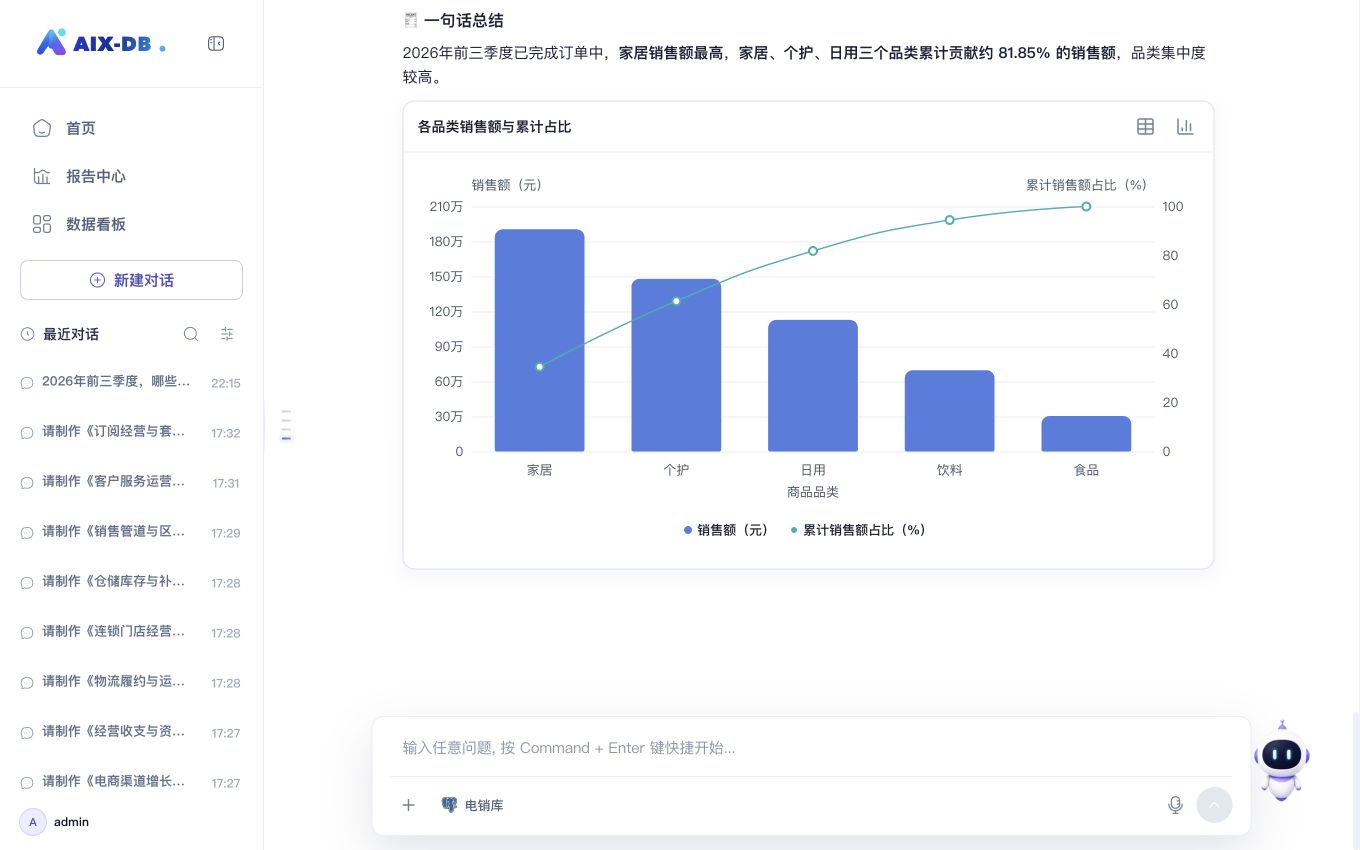Open conversation 请制作《电商渠道增长…

(x=131, y=782)
